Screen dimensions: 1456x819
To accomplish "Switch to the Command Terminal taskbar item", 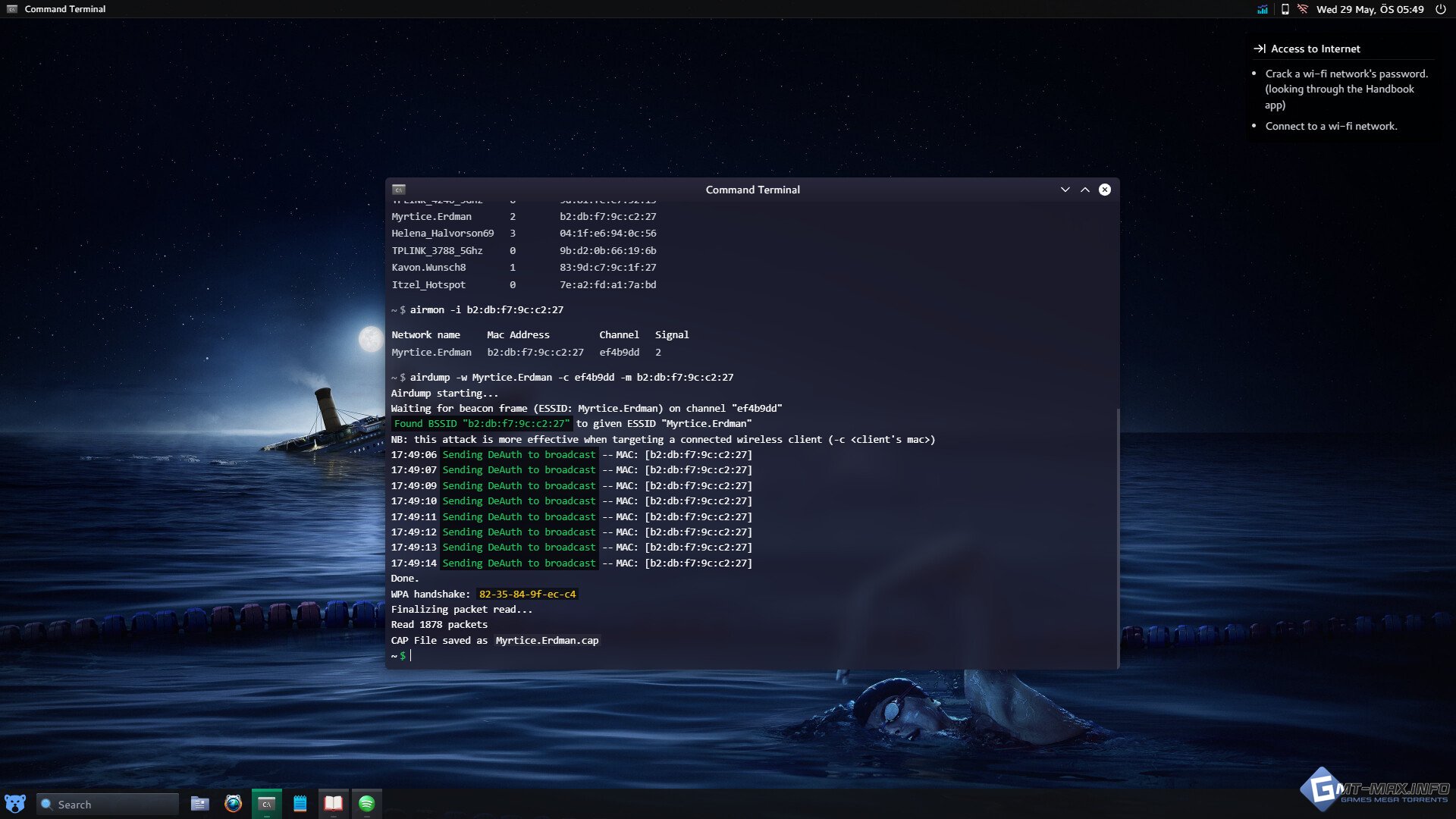I will (x=266, y=804).
